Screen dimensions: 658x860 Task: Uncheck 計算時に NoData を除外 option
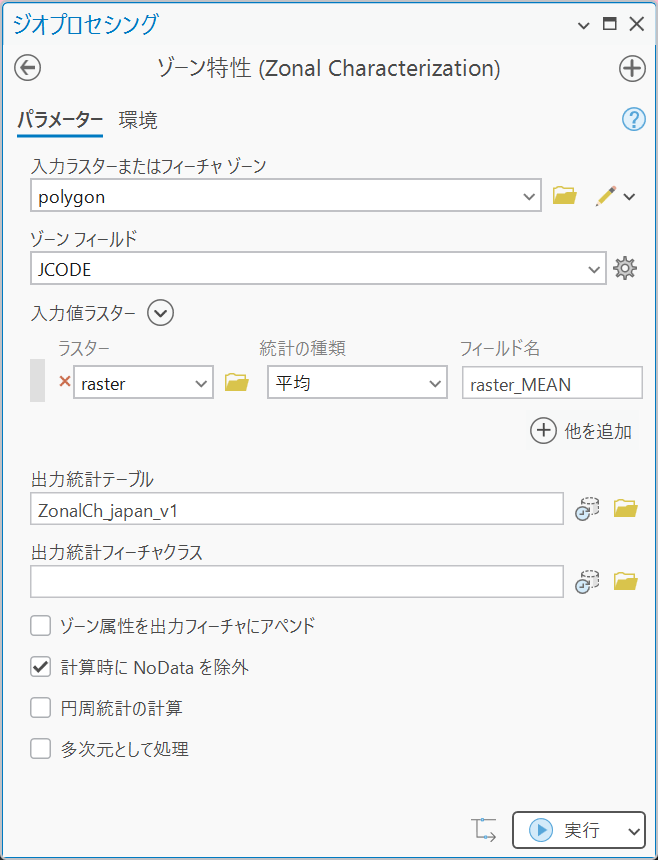tap(41, 667)
